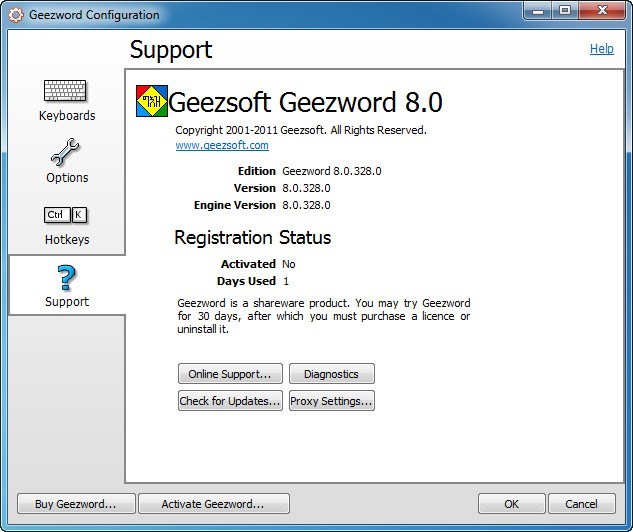
Task: Confirm with the OK button
Action: tap(511, 504)
